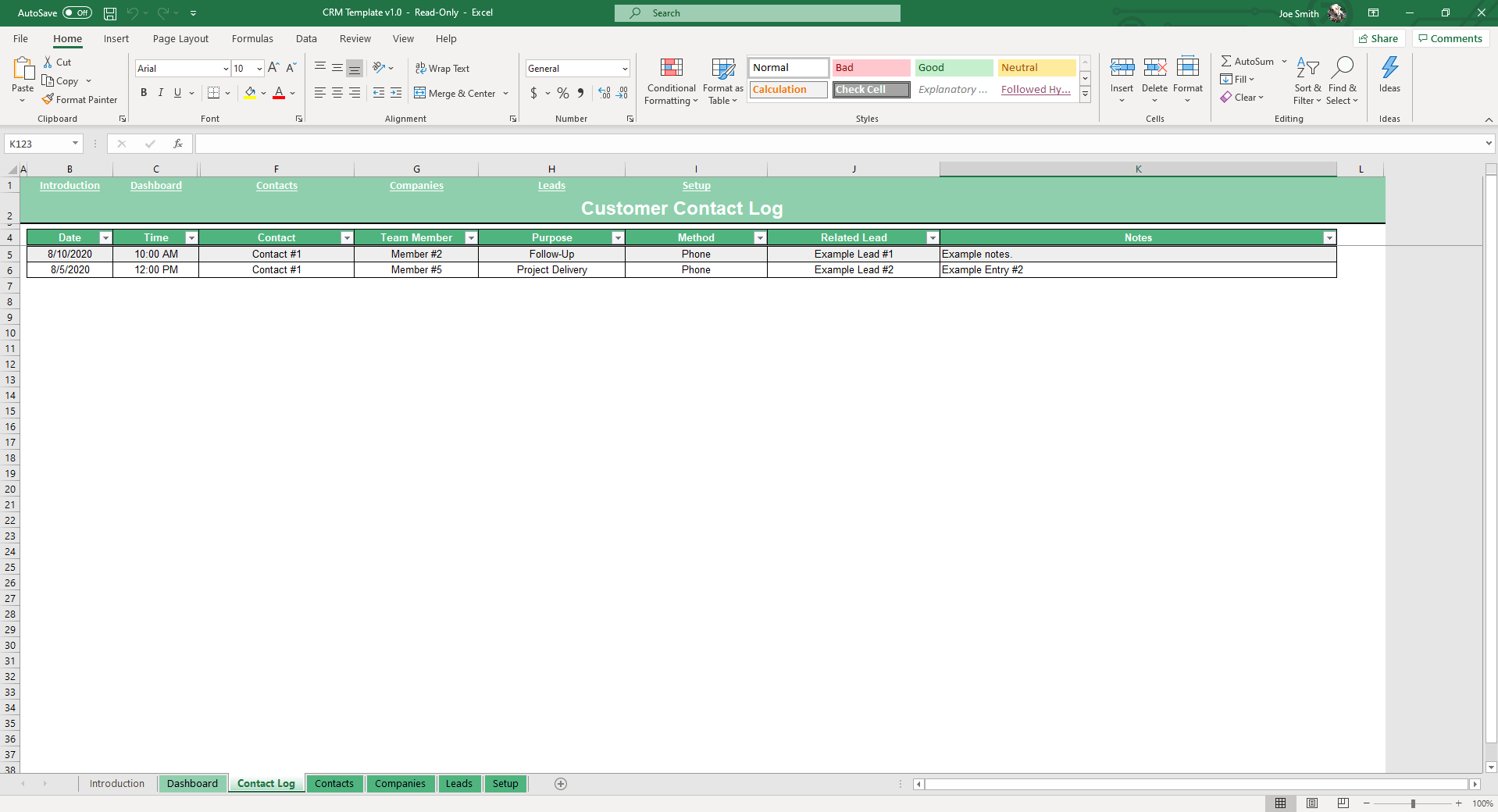The height and width of the screenshot is (812, 1498).
Task: Toggle Bottom Align vertical alignment
Action: pos(355,69)
